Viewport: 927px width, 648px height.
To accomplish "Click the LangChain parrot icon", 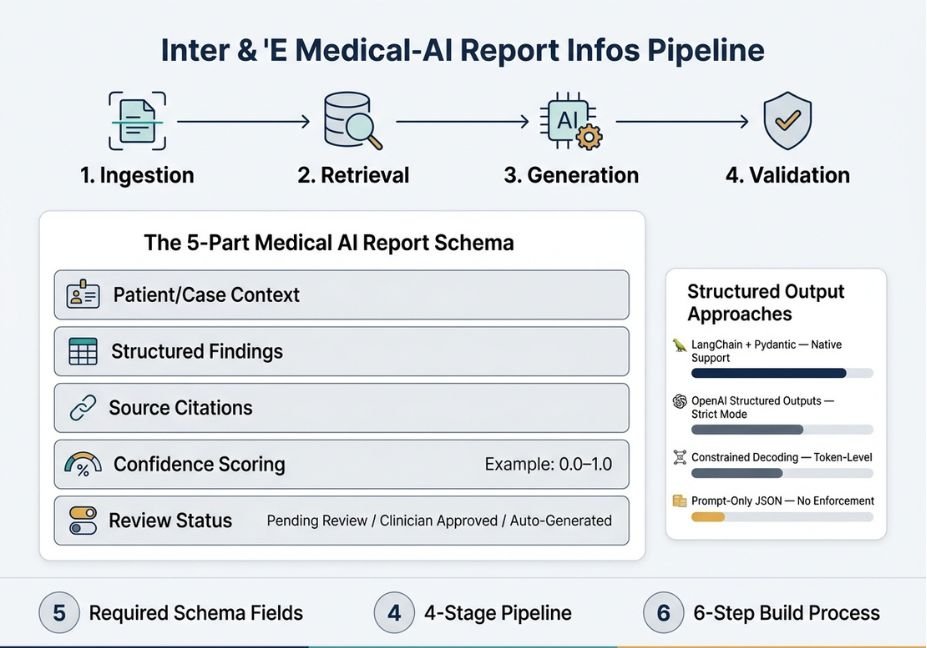I will [680, 345].
